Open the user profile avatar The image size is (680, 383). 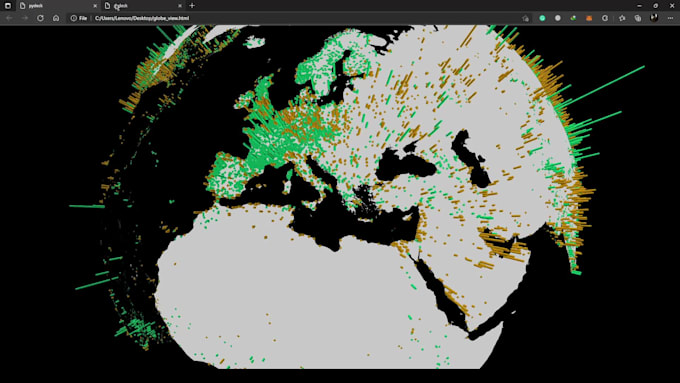point(654,18)
